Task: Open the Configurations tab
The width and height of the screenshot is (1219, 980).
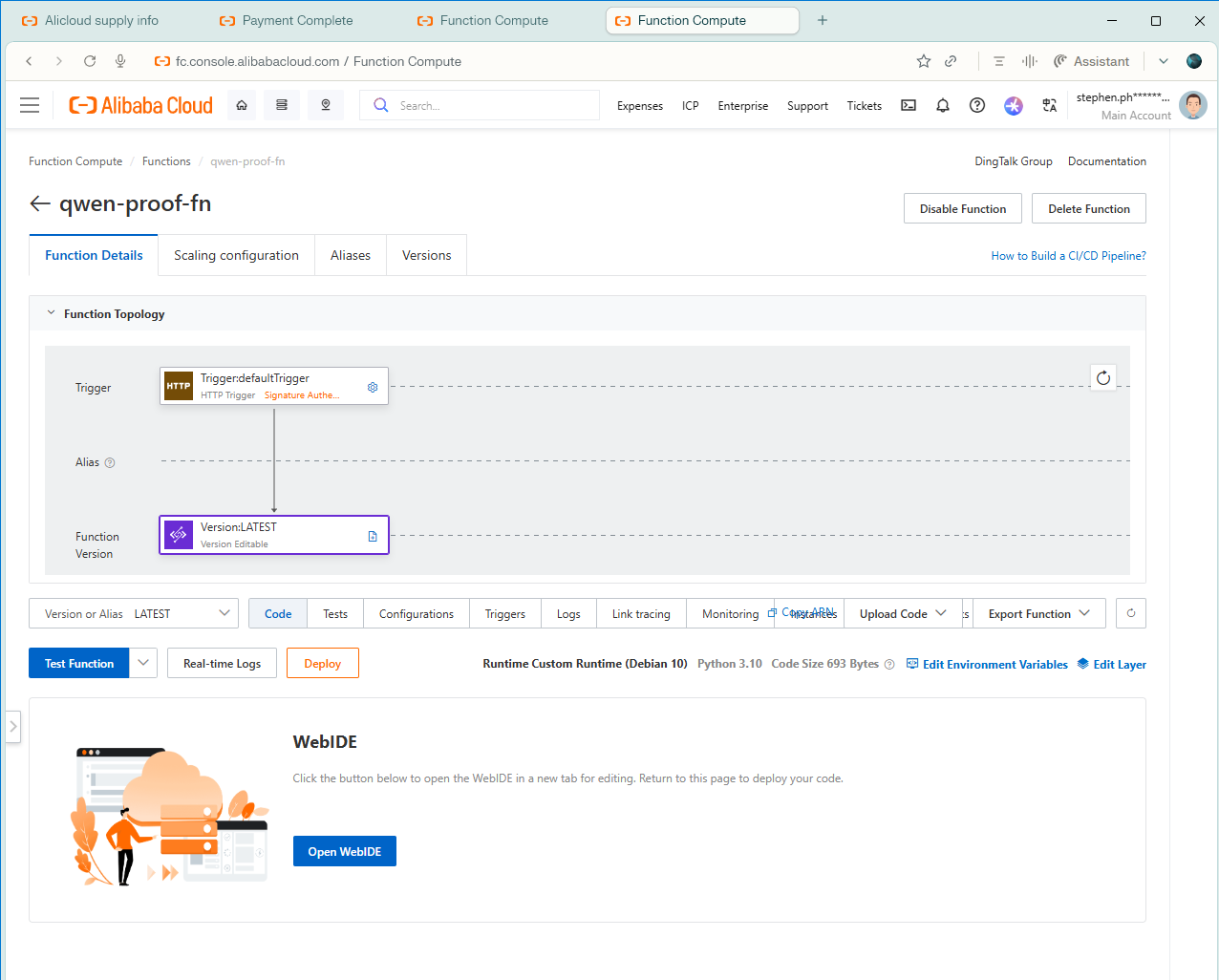Action: 417,613
